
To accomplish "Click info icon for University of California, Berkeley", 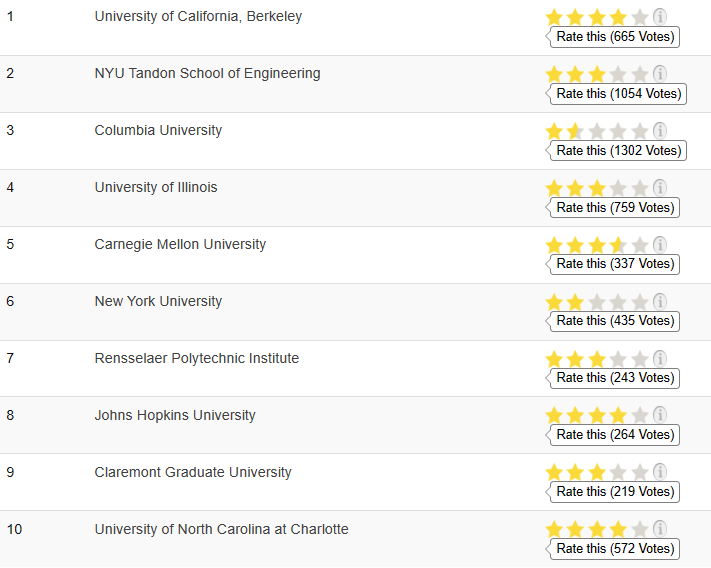I will (x=660, y=17).
